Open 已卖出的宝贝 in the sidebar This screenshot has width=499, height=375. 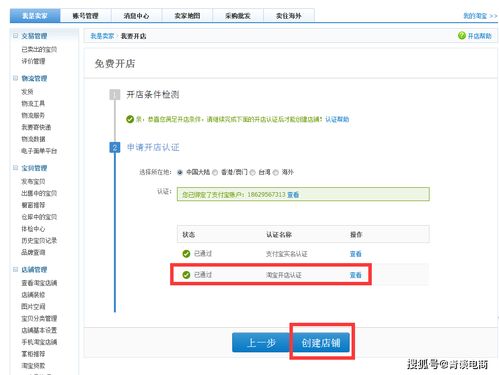39,49
